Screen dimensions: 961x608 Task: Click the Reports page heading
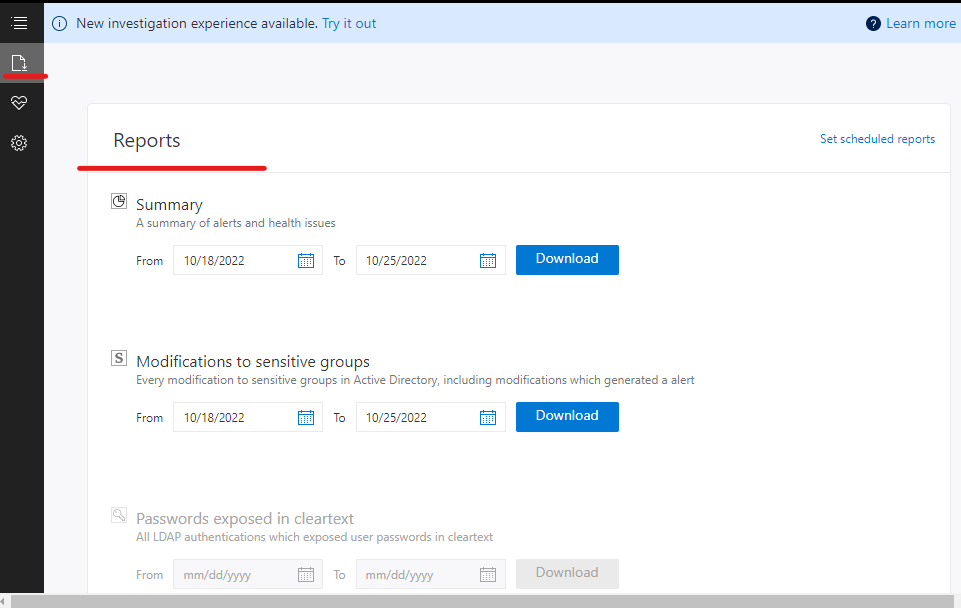point(146,140)
